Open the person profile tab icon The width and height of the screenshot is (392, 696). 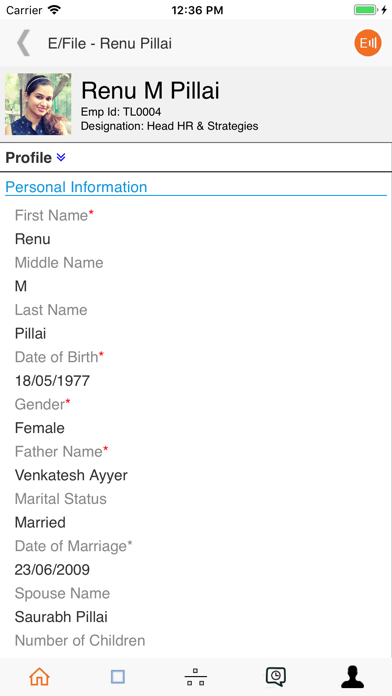(x=352, y=677)
